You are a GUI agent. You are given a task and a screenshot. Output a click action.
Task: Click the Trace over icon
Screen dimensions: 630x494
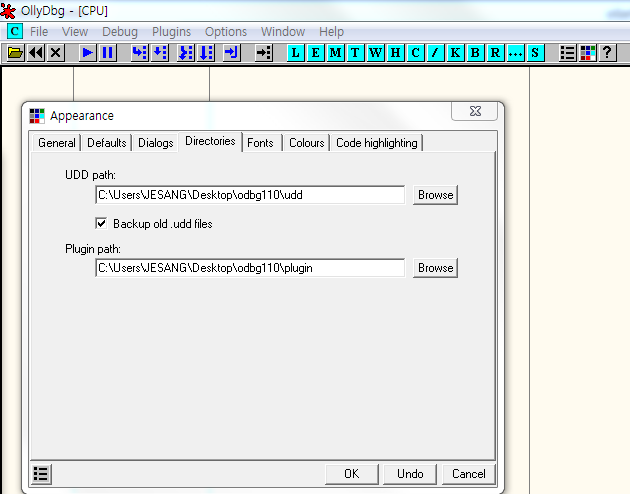pos(206,53)
